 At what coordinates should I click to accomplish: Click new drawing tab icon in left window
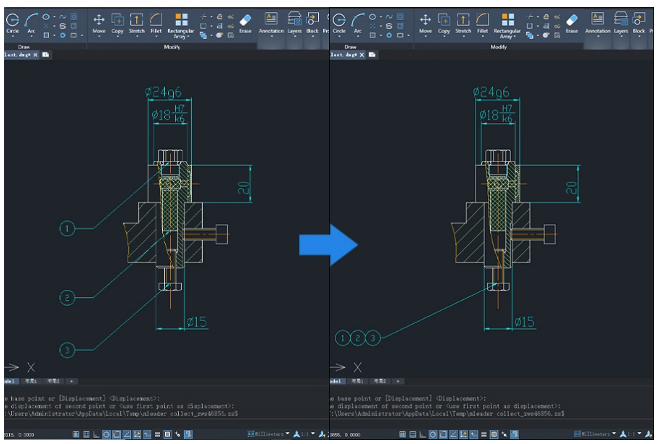coord(46,55)
